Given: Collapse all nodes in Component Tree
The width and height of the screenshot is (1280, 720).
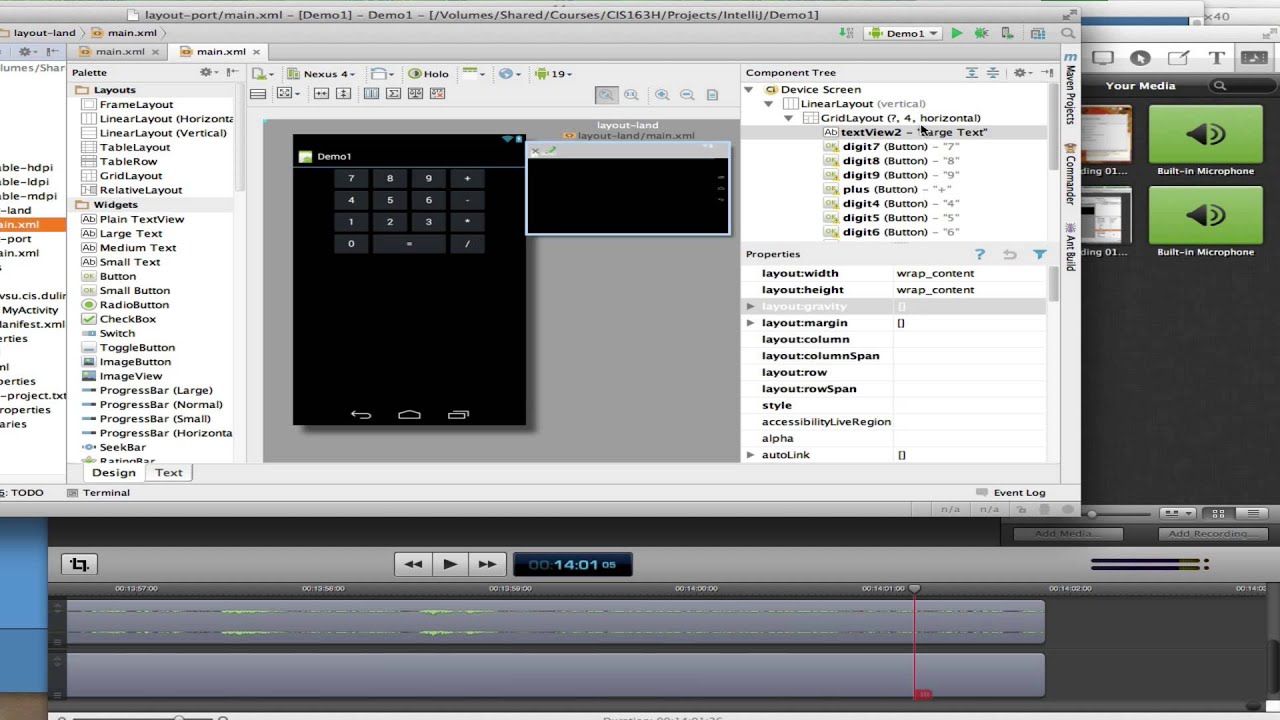Looking at the screenshot, I should click(993, 72).
